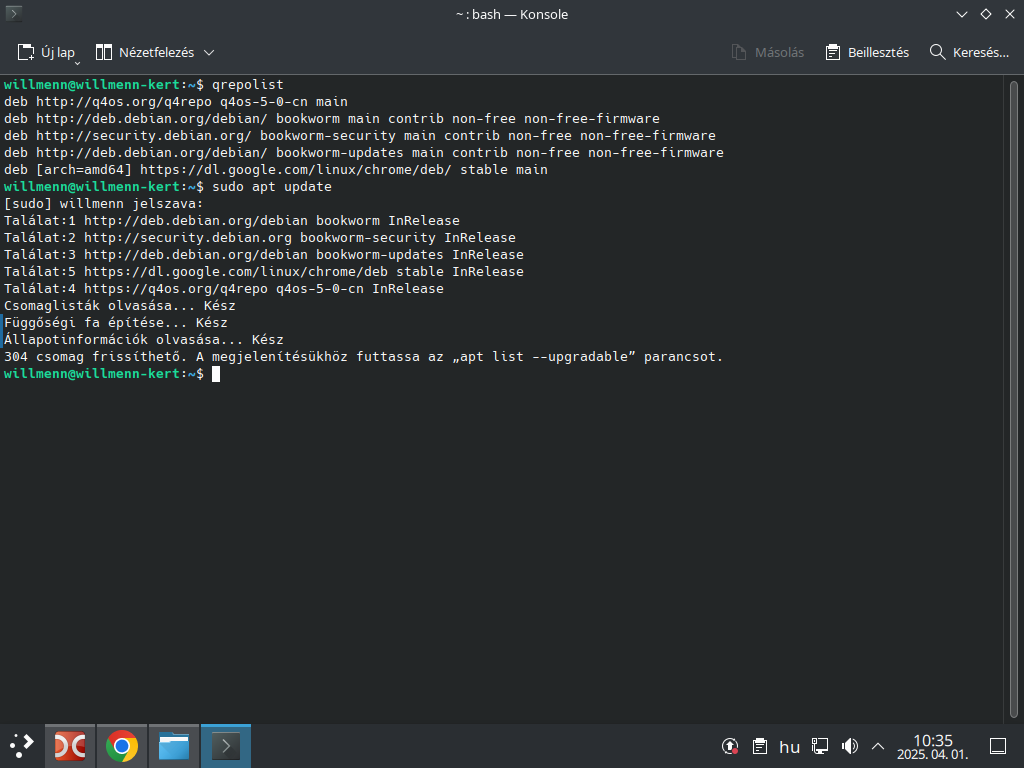Switch the hu keyboard layout indicator
This screenshot has height=768, width=1024.
pos(789,746)
